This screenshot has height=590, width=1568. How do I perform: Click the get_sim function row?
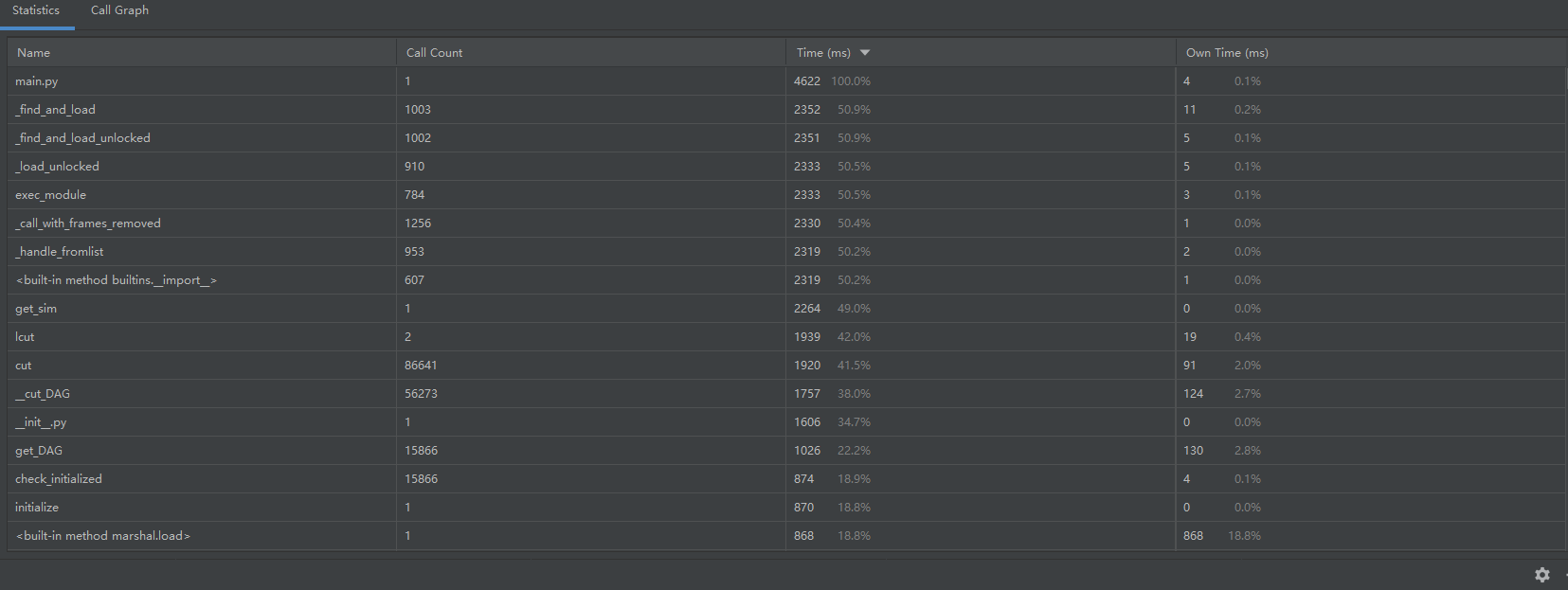[x=36, y=309]
